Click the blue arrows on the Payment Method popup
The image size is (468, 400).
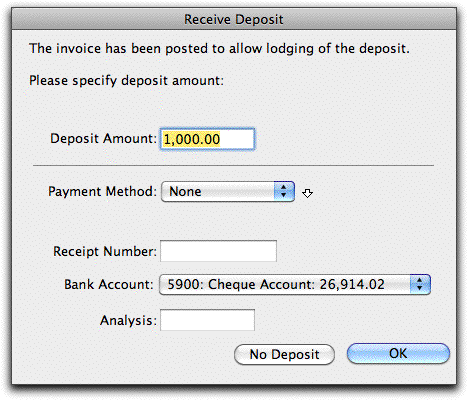(x=284, y=192)
